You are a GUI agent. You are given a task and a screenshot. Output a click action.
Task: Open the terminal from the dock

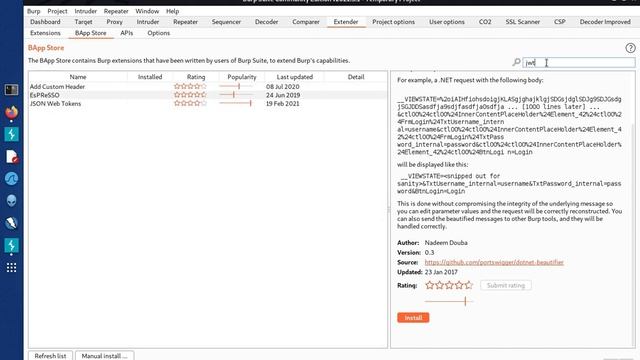click(11, 90)
